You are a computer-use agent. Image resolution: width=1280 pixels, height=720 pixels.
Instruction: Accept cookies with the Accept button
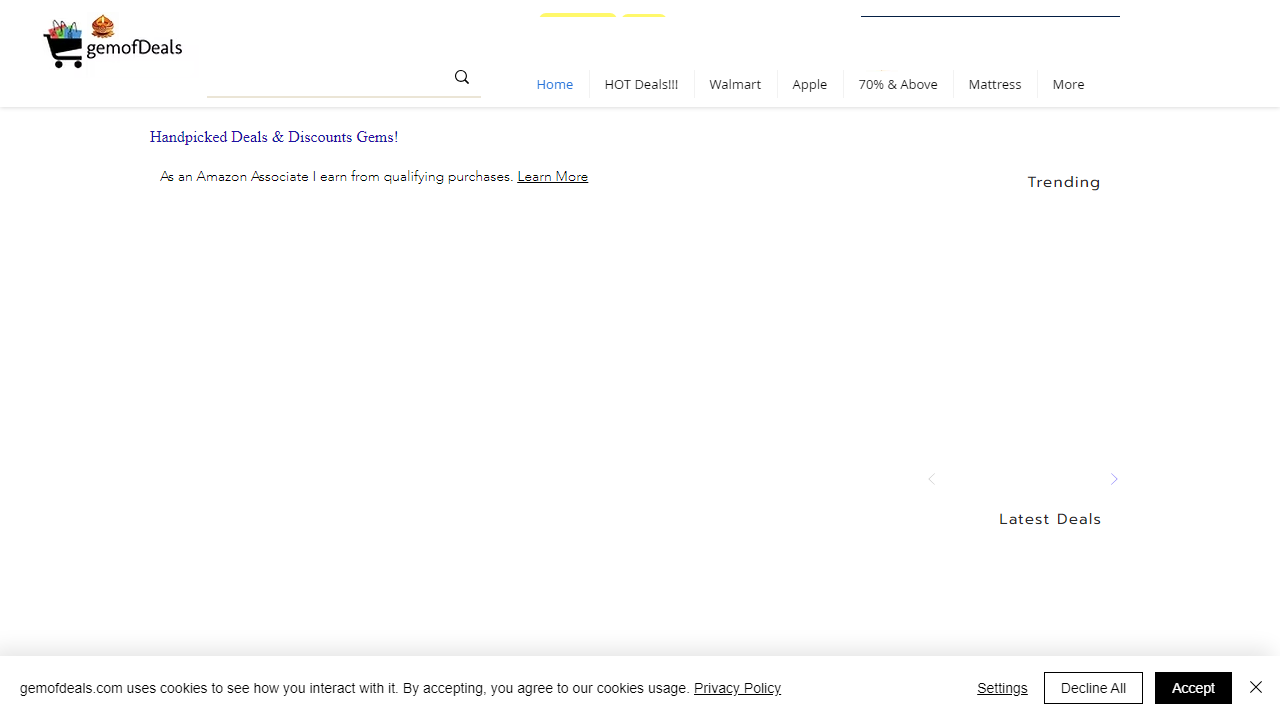pos(1192,688)
